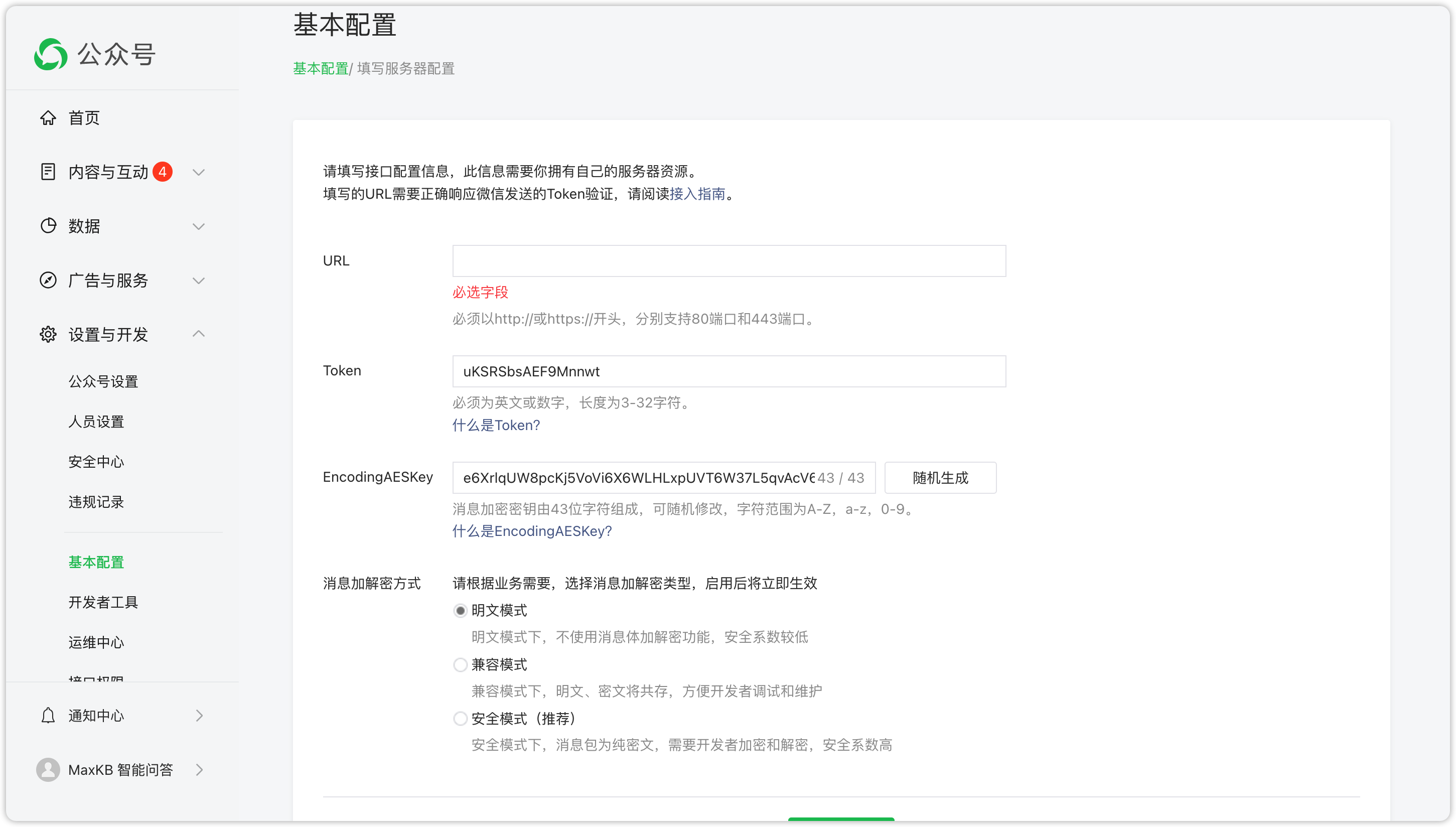This screenshot has width=1456, height=827.
Task: Select the 明文模式 radio button
Action: (x=460, y=610)
